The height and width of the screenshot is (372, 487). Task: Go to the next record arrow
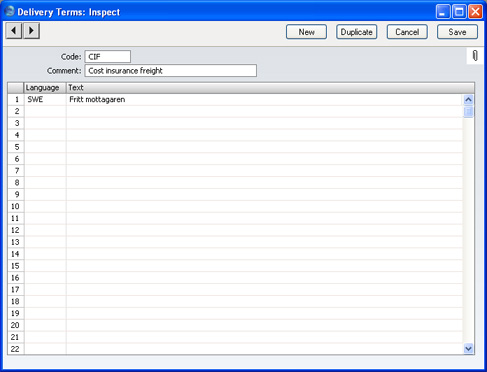tap(31, 31)
